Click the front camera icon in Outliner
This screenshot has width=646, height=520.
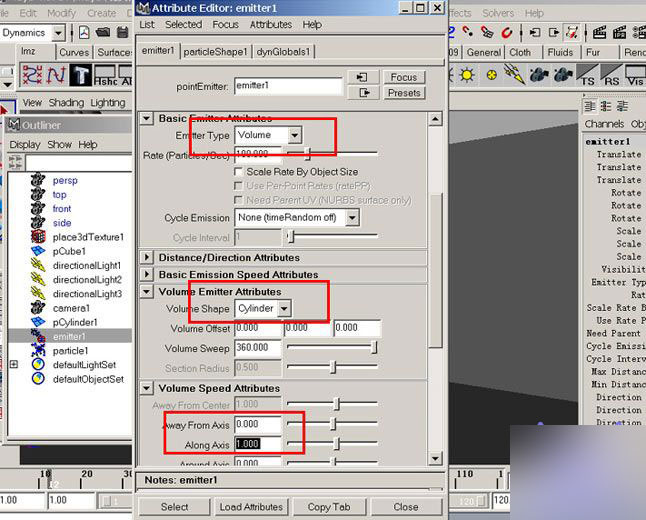tap(38, 208)
